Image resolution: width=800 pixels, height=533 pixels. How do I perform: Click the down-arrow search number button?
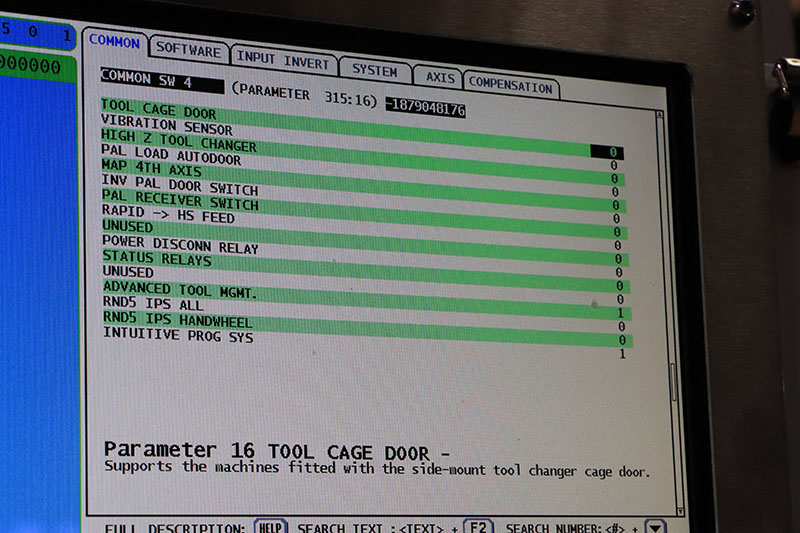point(656,527)
